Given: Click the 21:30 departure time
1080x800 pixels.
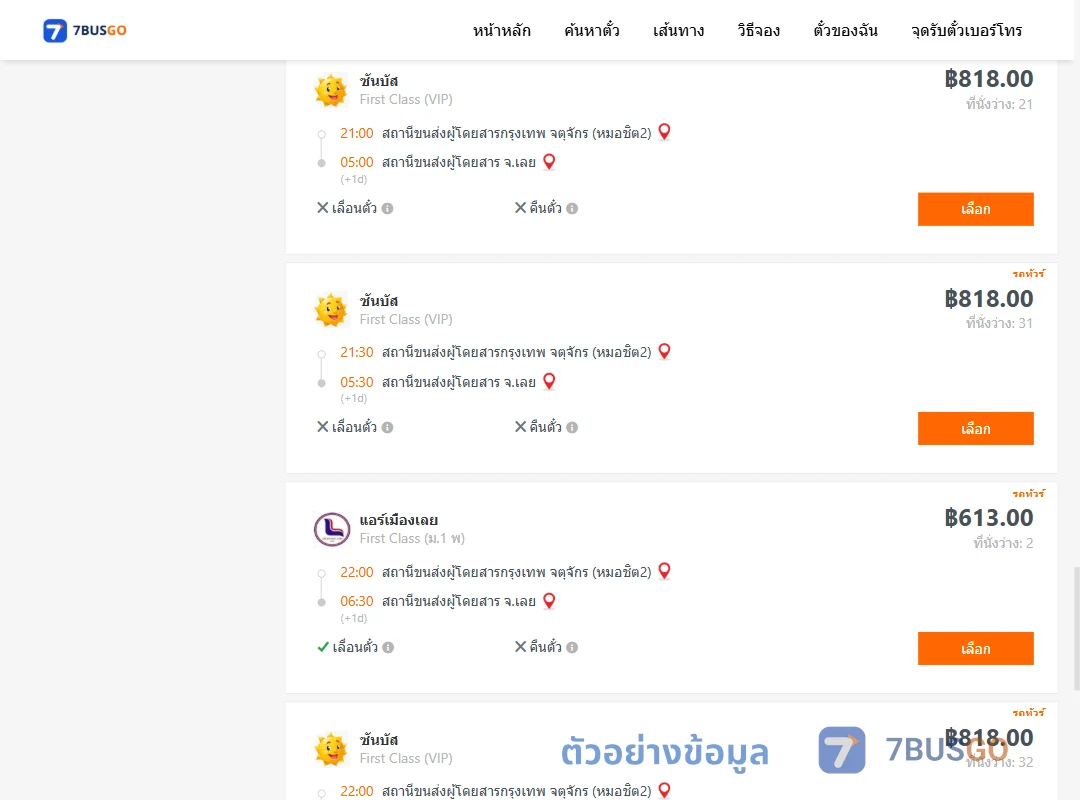Looking at the screenshot, I should (x=357, y=352).
